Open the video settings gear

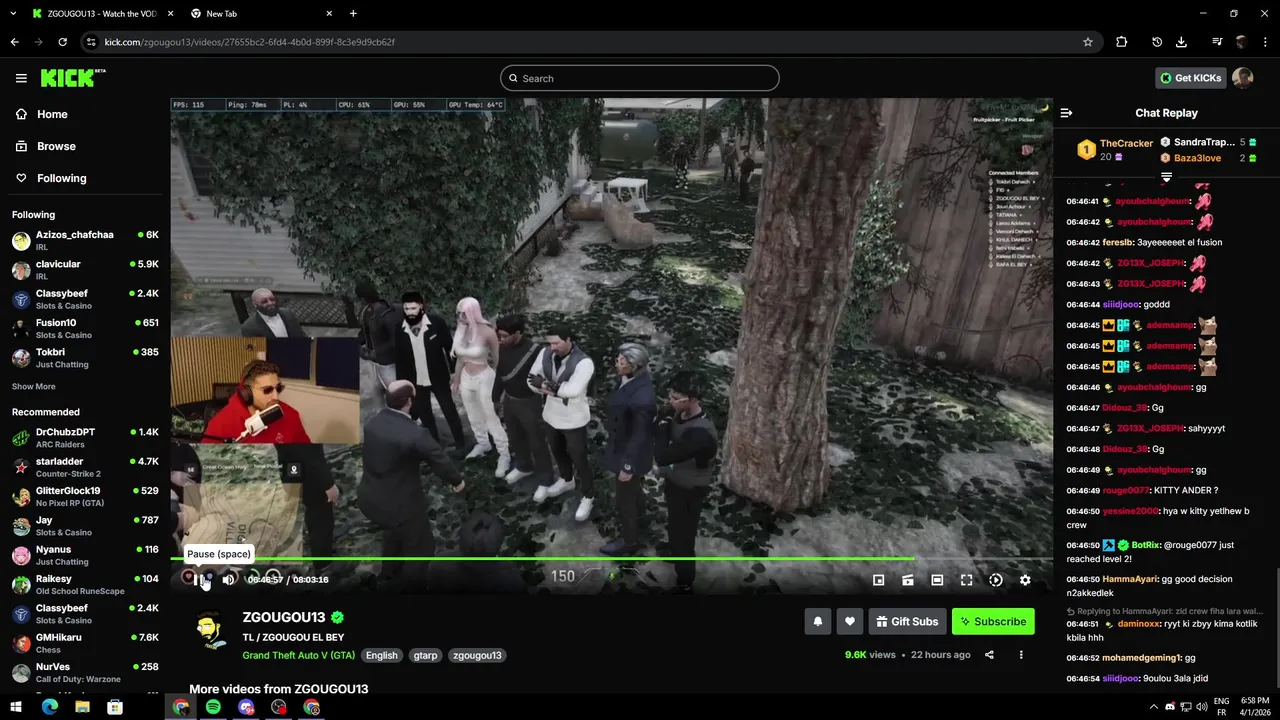1025,580
